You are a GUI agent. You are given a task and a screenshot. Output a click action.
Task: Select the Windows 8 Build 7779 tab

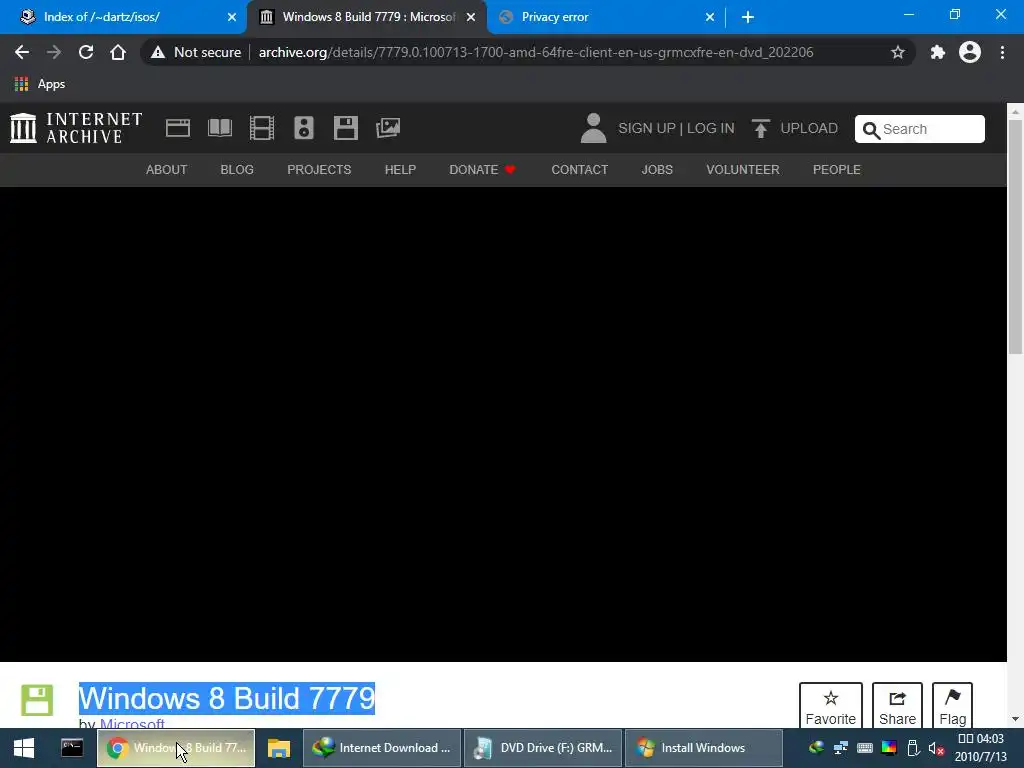click(x=367, y=17)
